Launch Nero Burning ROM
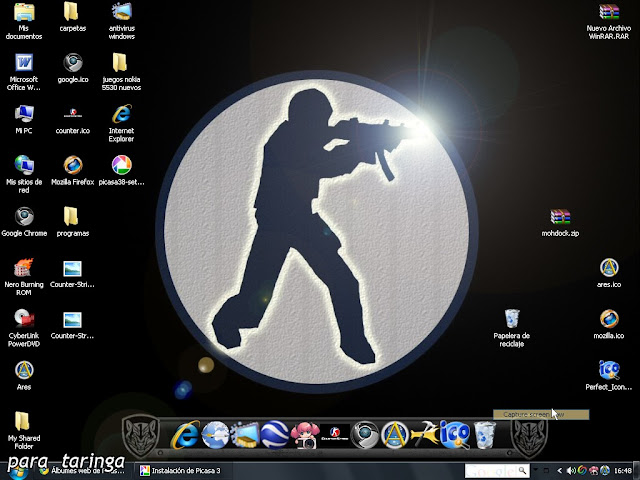 point(24,277)
